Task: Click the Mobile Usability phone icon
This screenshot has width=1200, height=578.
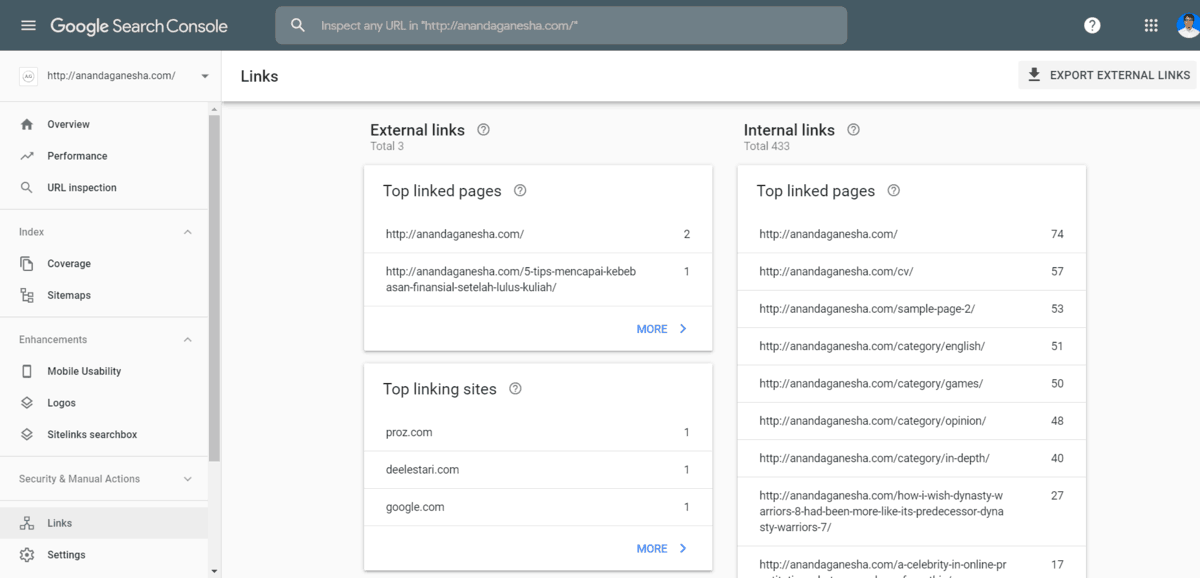Action: coord(27,371)
